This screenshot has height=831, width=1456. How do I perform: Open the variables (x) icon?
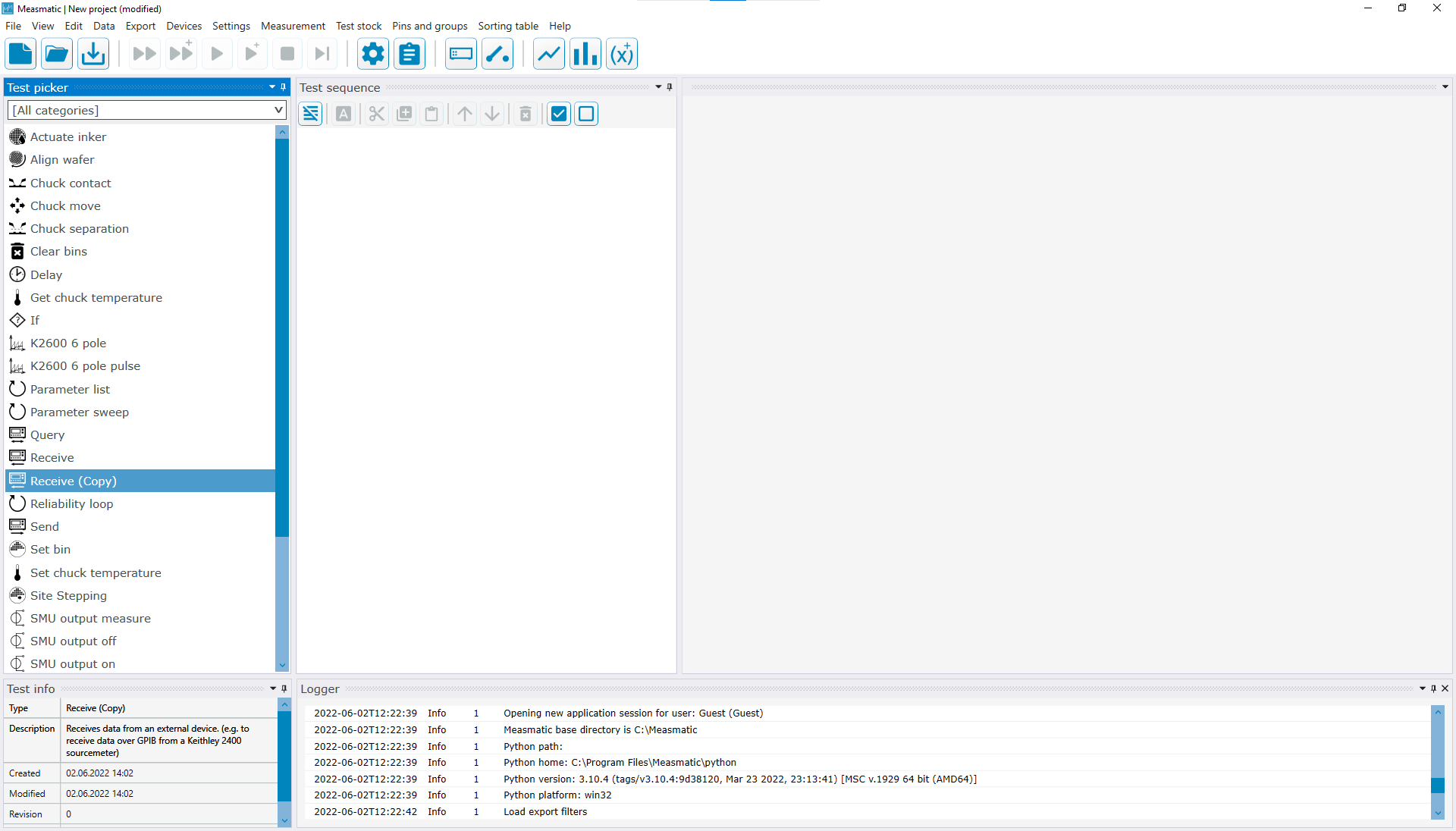point(622,54)
